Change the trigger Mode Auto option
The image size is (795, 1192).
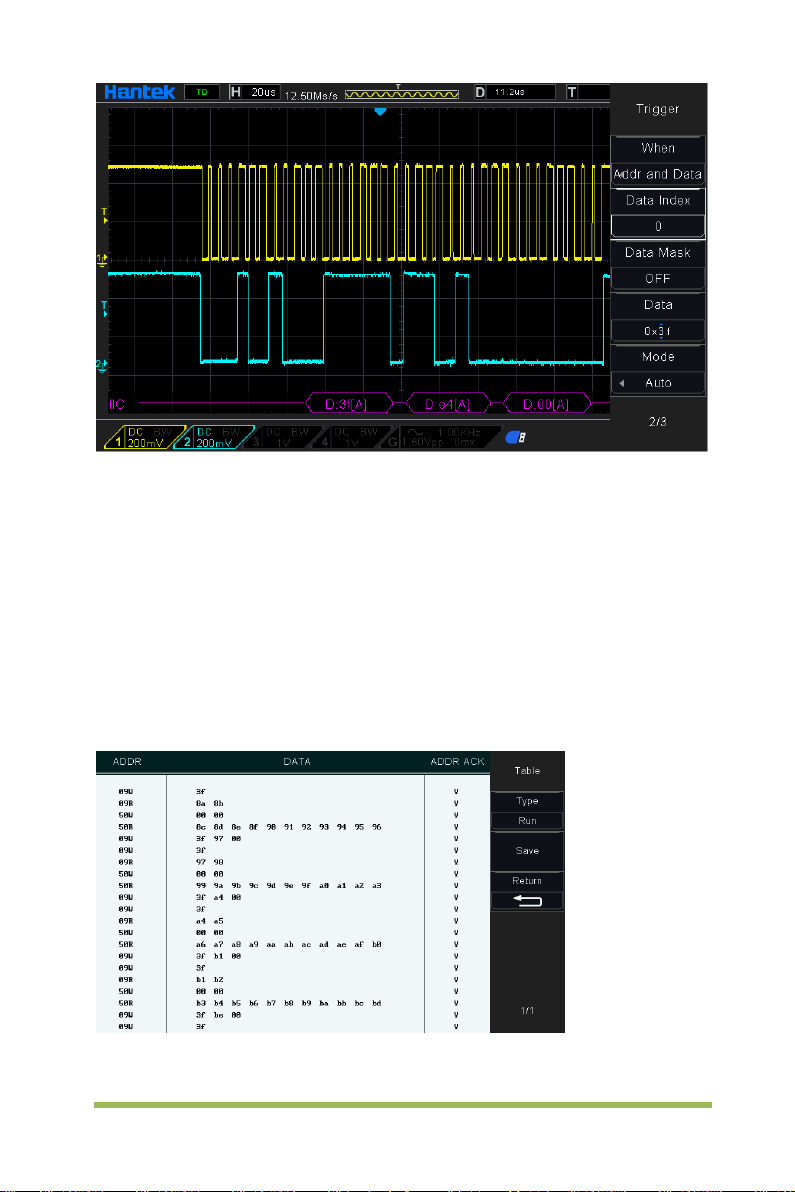657,382
